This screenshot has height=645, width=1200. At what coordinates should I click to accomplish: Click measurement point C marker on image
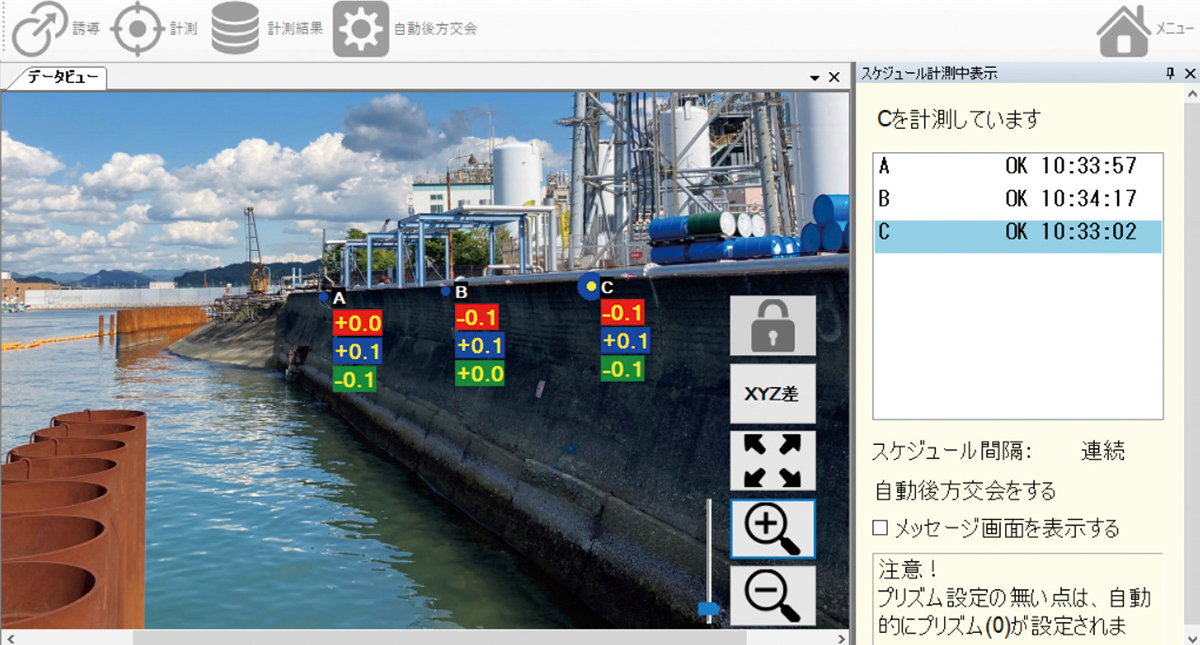pyautogui.click(x=590, y=286)
